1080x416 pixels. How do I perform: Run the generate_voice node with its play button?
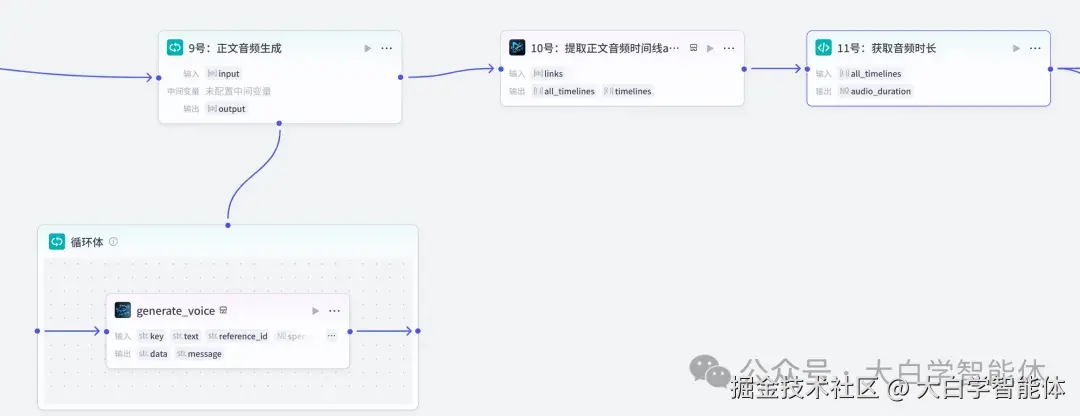pyautogui.click(x=315, y=311)
